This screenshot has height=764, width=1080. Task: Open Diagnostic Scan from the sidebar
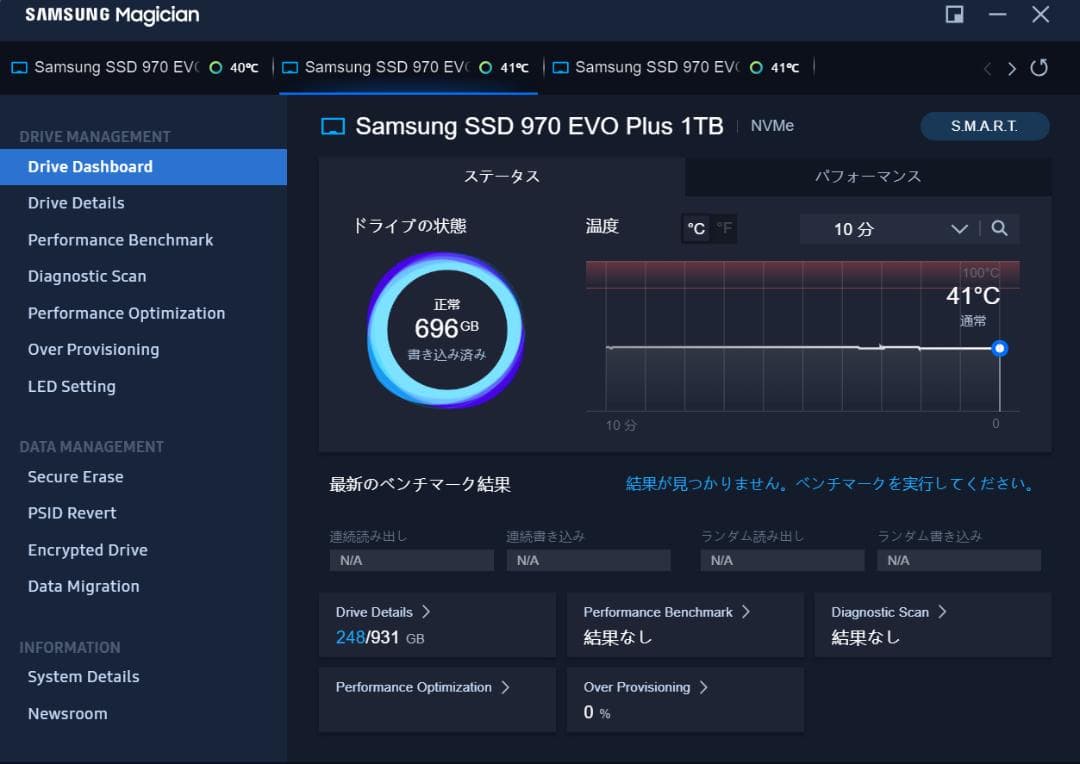click(87, 276)
